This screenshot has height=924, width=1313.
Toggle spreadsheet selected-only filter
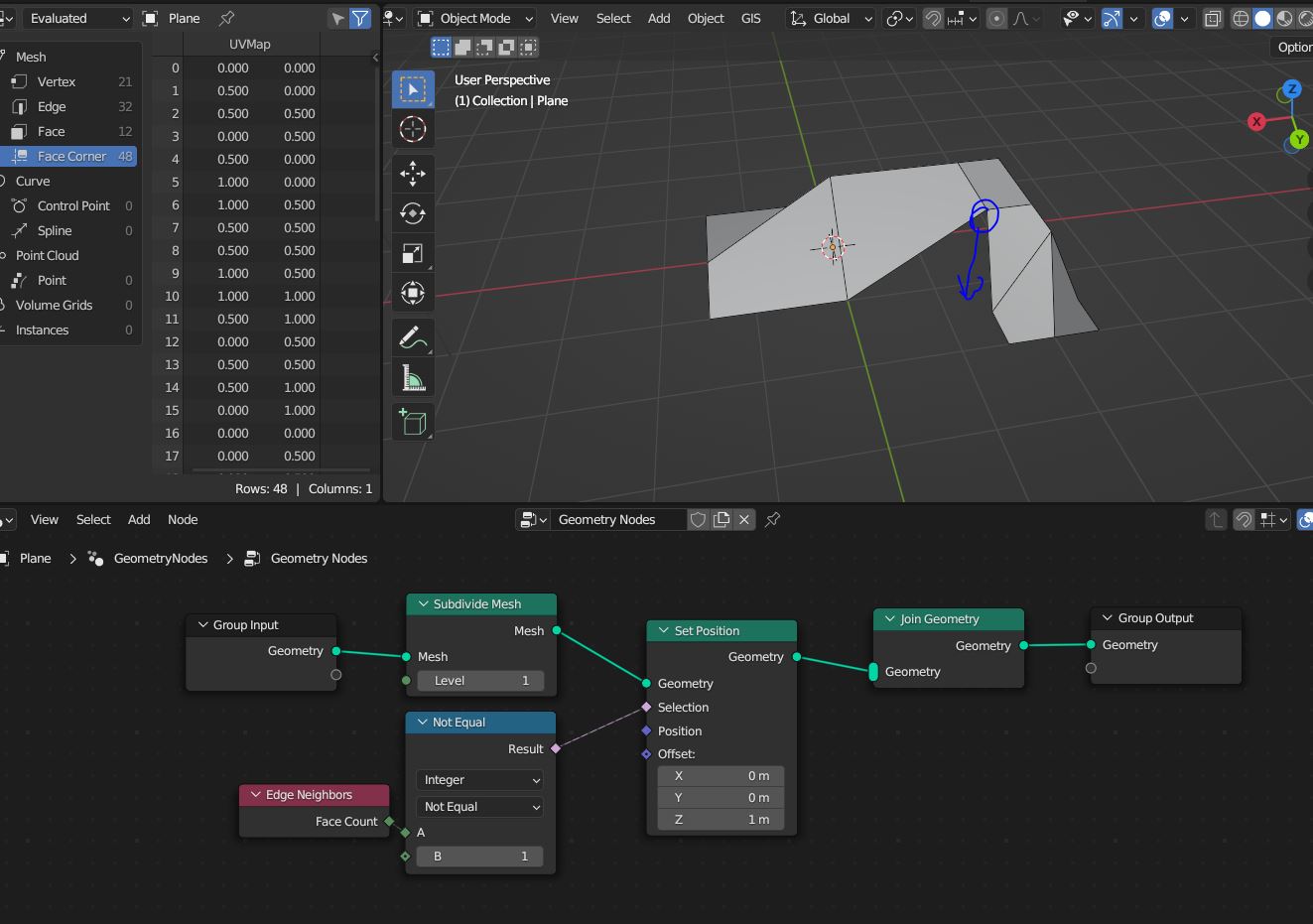pyautogui.click(x=338, y=18)
